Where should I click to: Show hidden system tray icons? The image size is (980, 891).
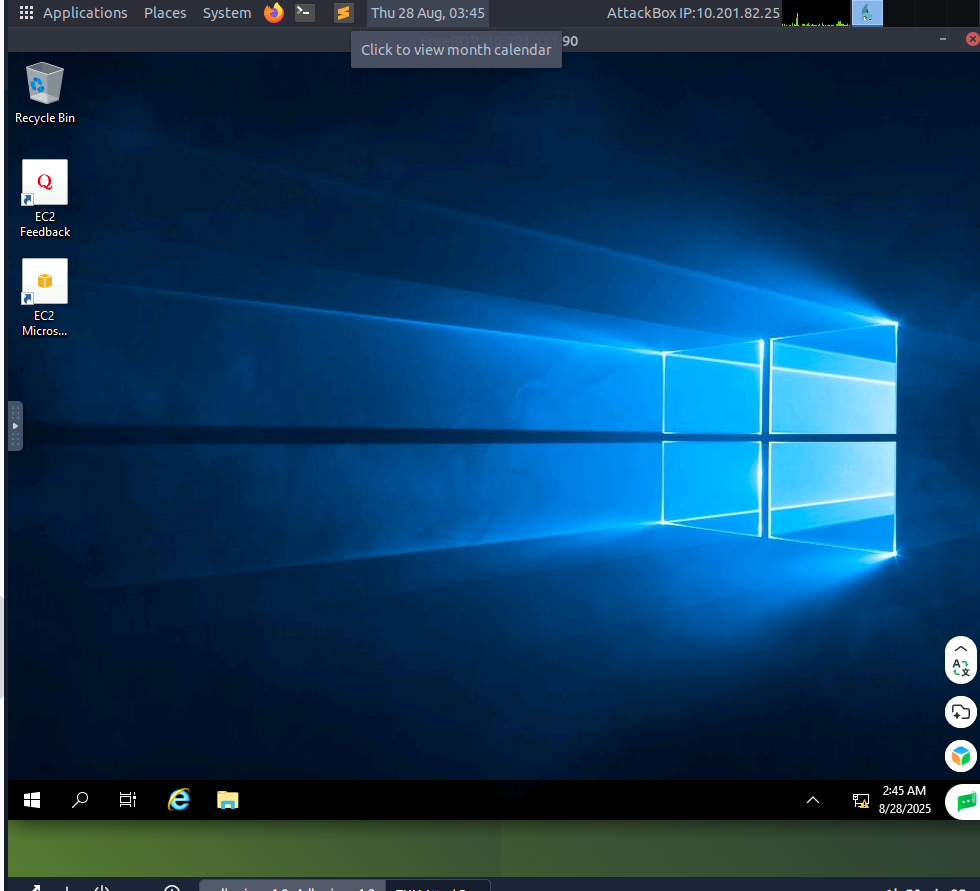[812, 800]
